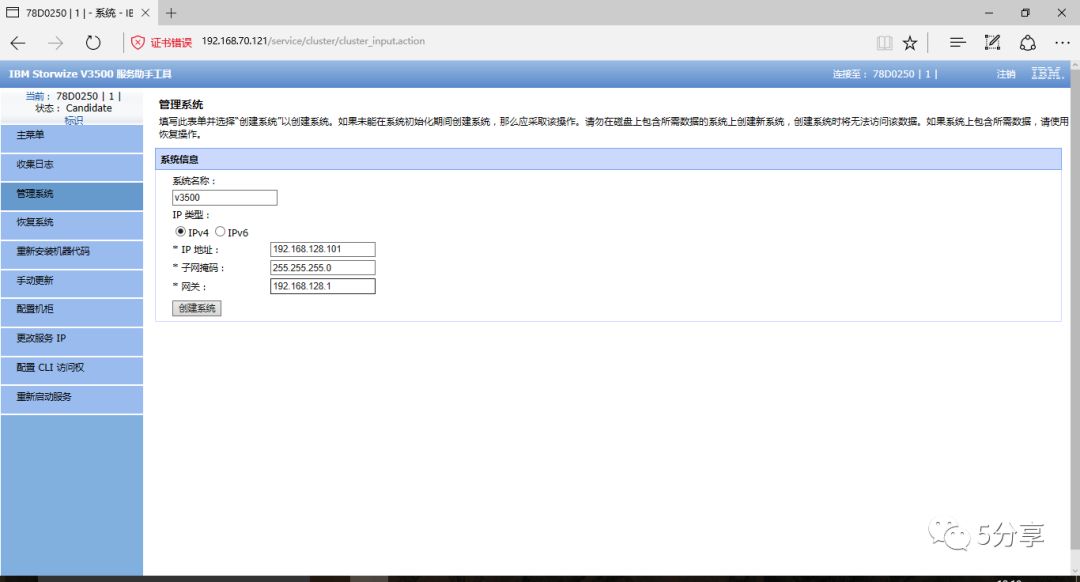Open the reading view book icon
The width and height of the screenshot is (1080, 582).
884,43
